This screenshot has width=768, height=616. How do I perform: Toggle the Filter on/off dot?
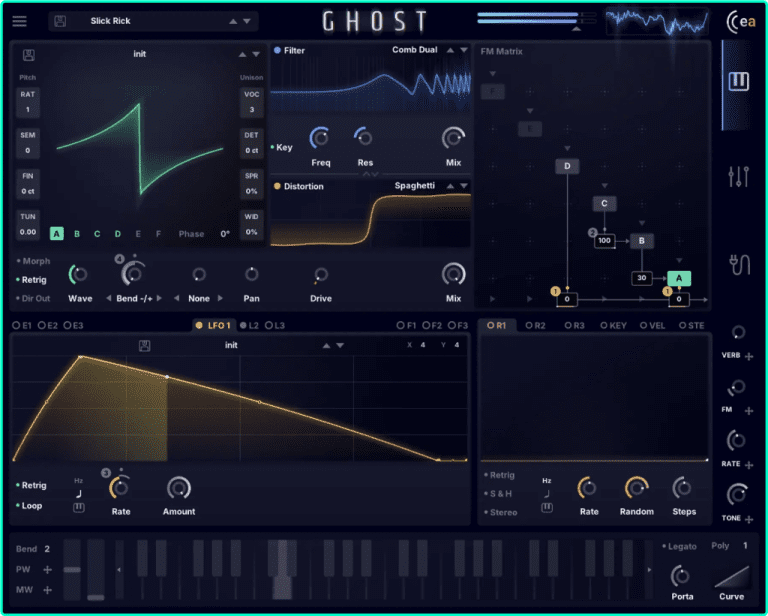click(x=277, y=50)
